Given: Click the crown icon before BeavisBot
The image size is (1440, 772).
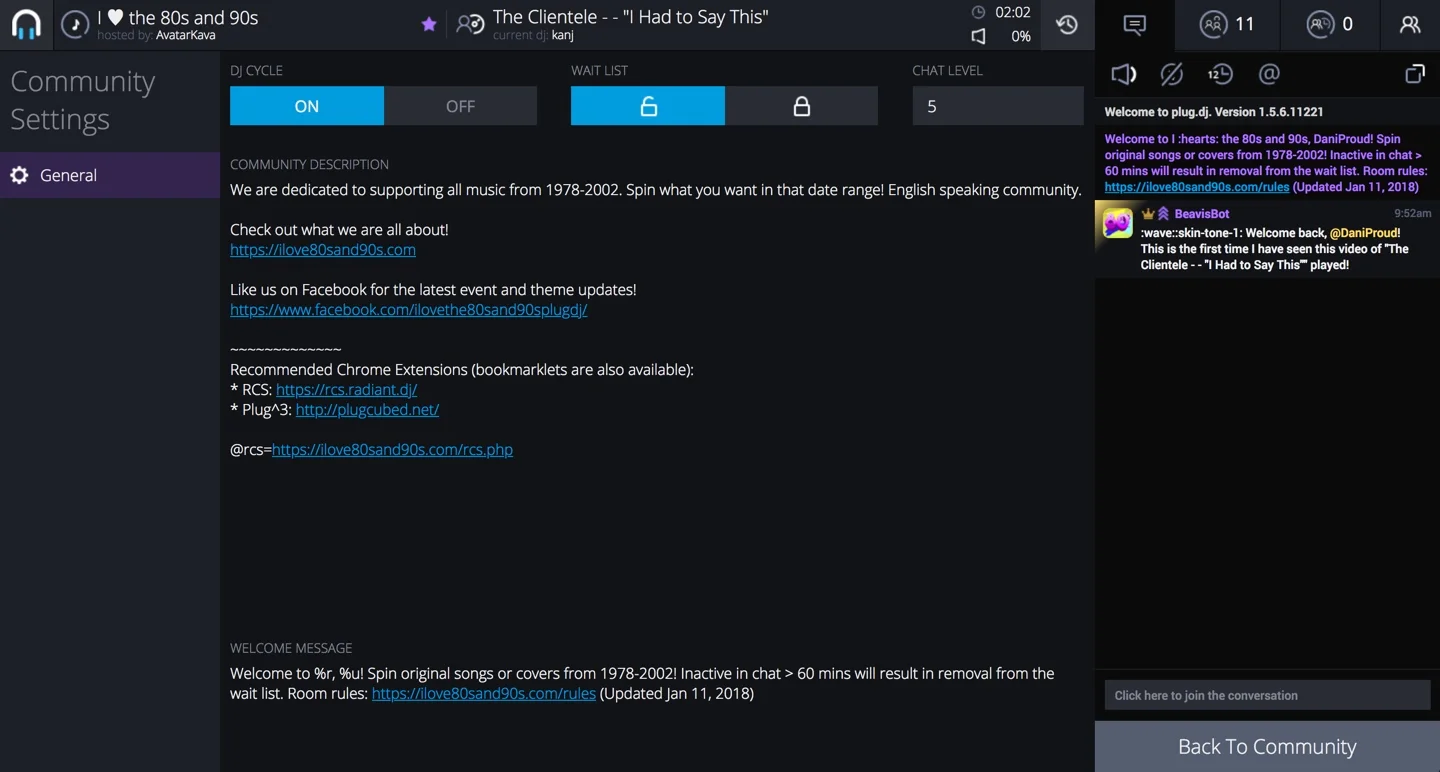Looking at the screenshot, I should pyautogui.click(x=1148, y=214).
